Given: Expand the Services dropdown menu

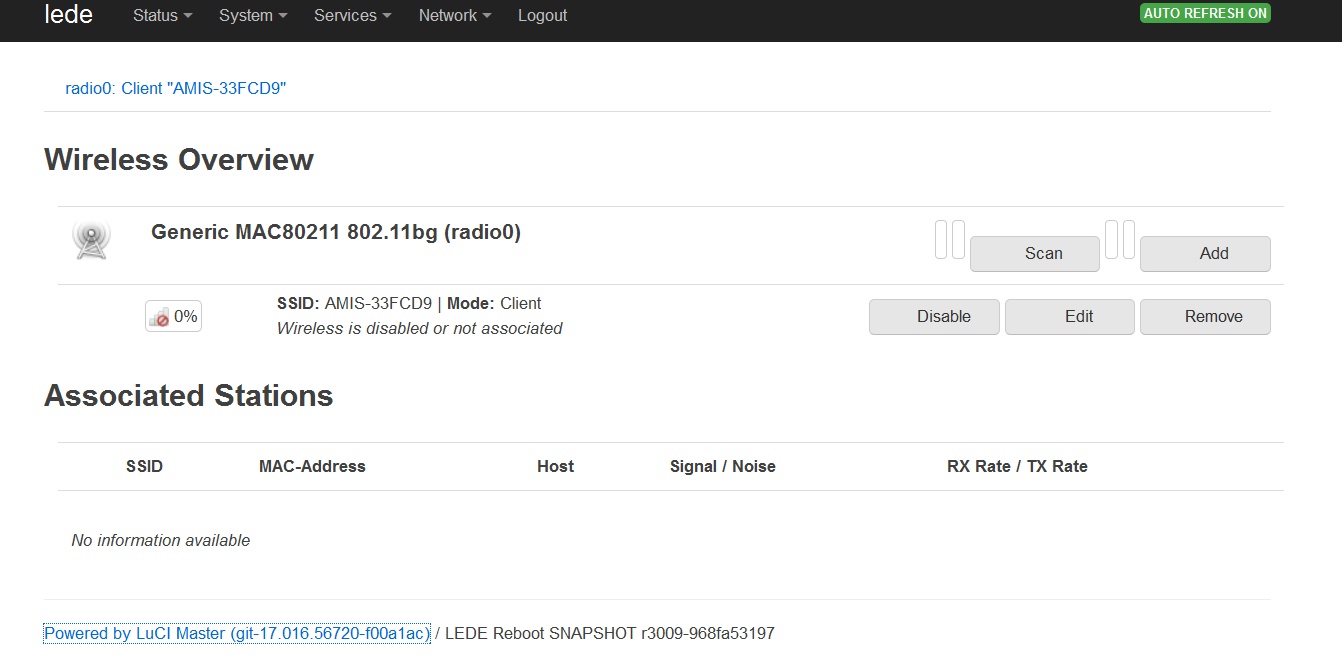Looking at the screenshot, I should pos(352,16).
